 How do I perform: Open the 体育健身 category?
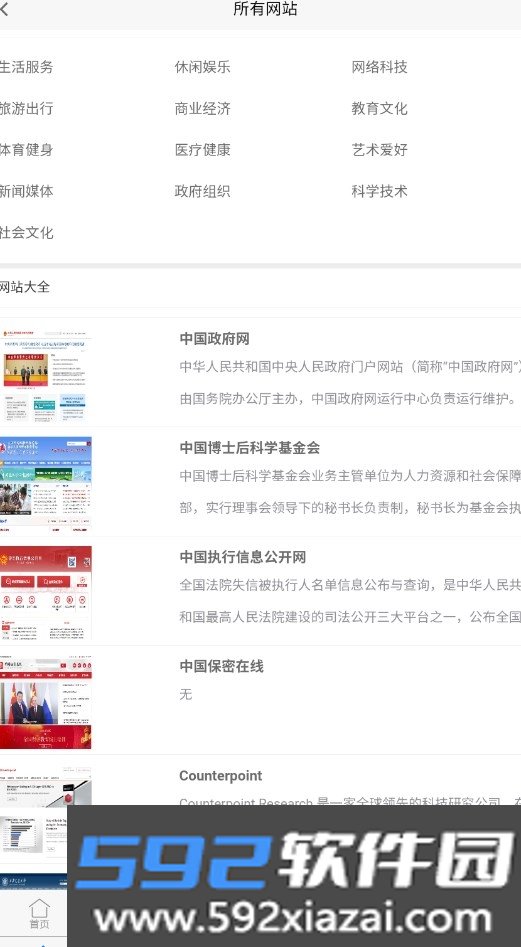point(26,149)
